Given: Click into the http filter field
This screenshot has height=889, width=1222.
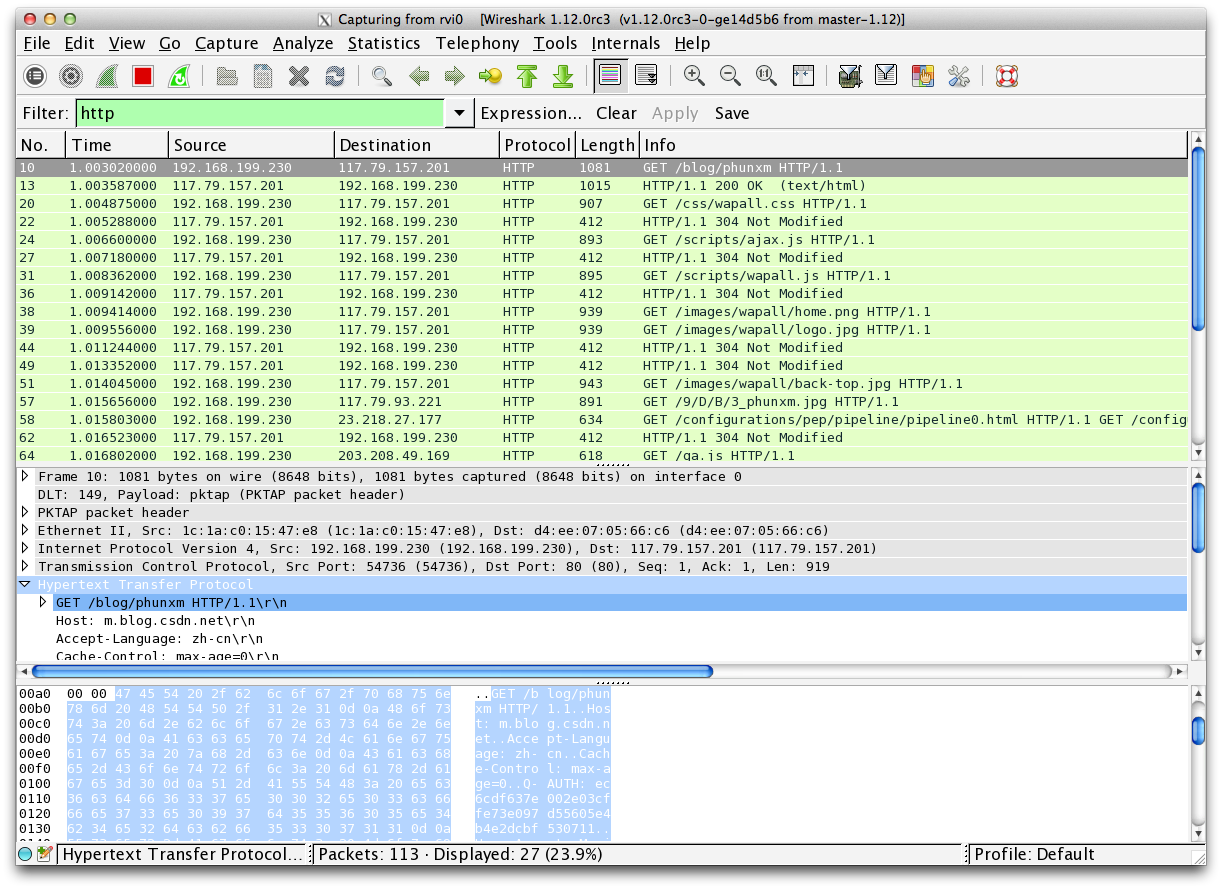Looking at the screenshot, I should point(260,113).
